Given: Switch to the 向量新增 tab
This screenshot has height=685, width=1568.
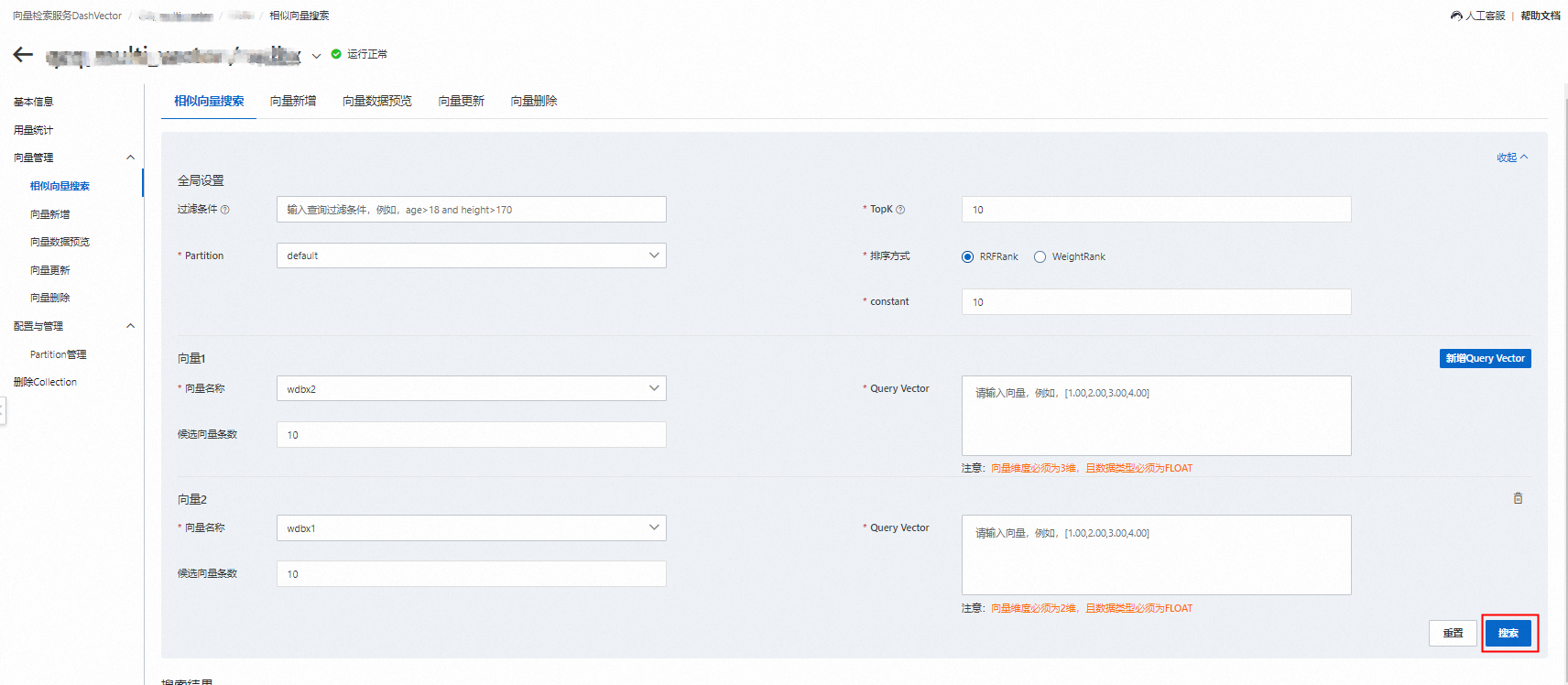Looking at the screenshot, I should tap(293, 101).
